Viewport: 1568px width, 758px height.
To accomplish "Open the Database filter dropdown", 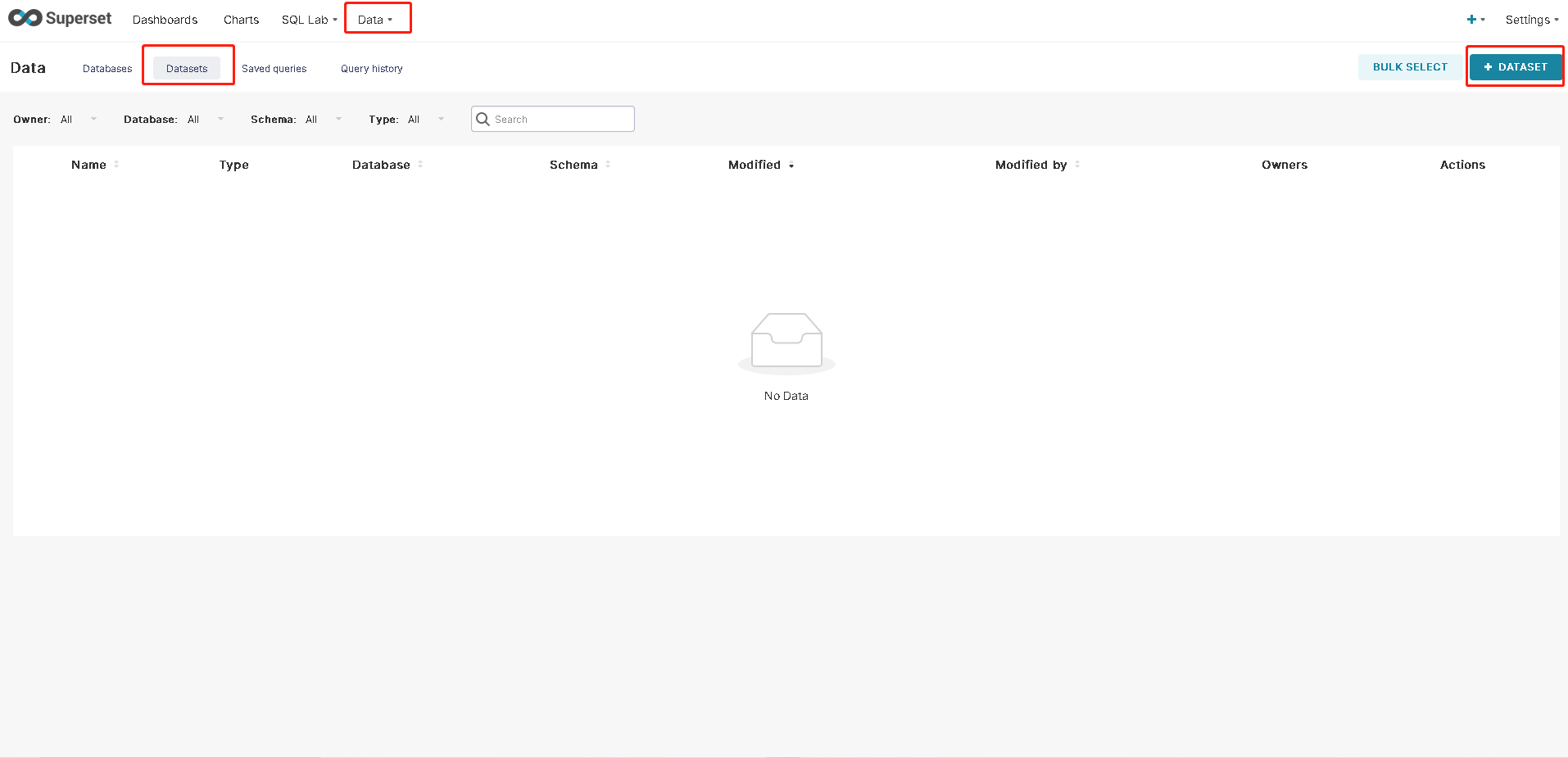I will (x=205, y=119).
